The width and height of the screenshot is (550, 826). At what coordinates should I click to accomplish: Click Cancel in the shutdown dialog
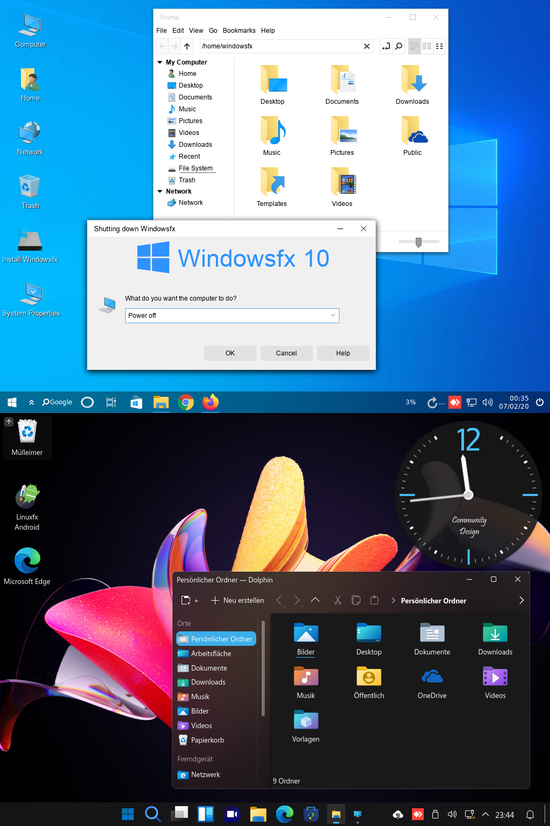[287, 353]
